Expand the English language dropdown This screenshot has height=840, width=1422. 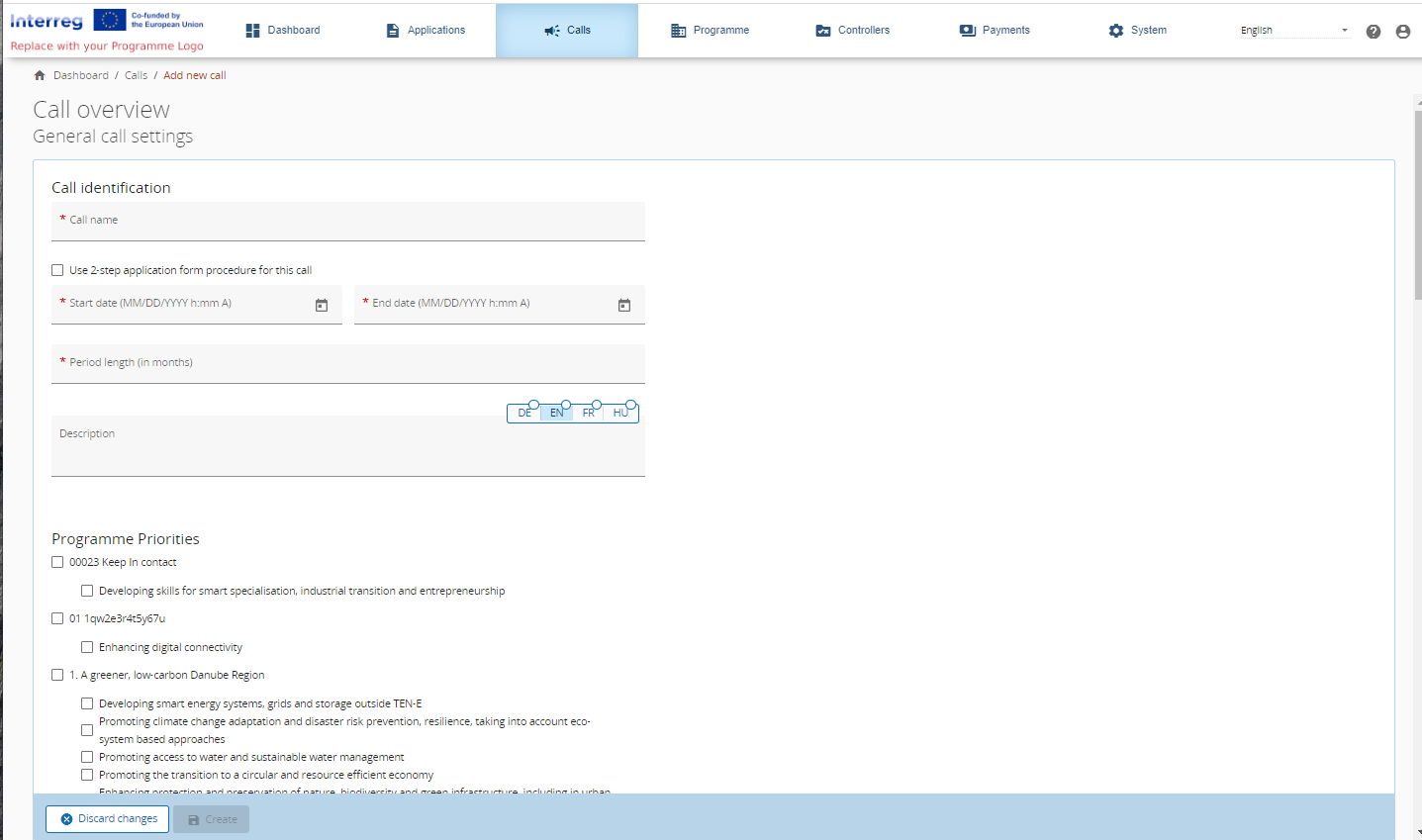tap(1294, 31)
